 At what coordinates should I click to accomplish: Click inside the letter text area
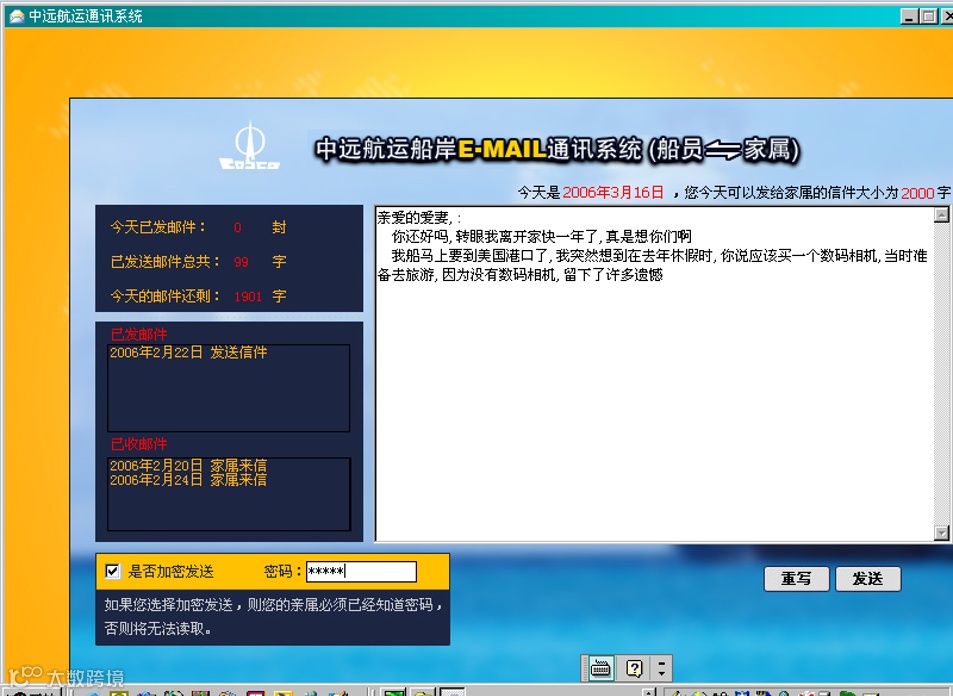tap(654, 374)
